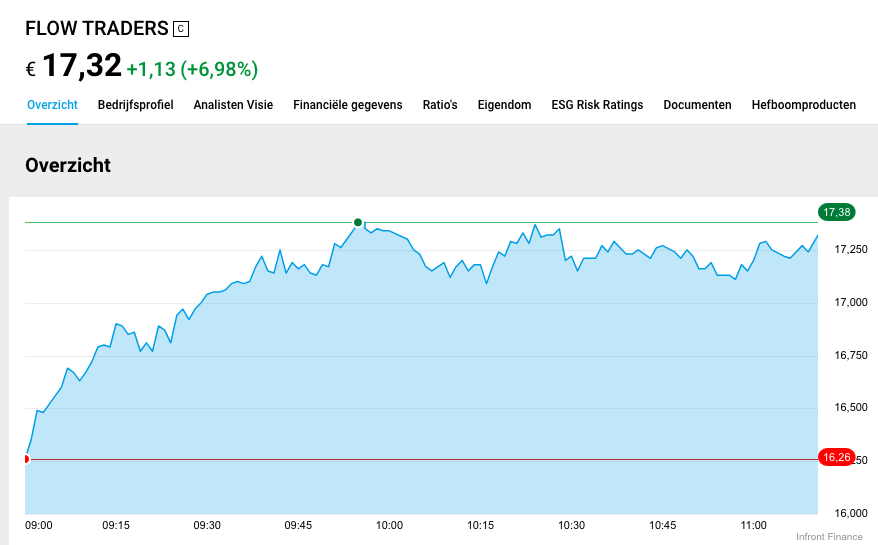Screen dimensions: 878x545
Task: Click the Infront Finance credit text
Action: 829,537
